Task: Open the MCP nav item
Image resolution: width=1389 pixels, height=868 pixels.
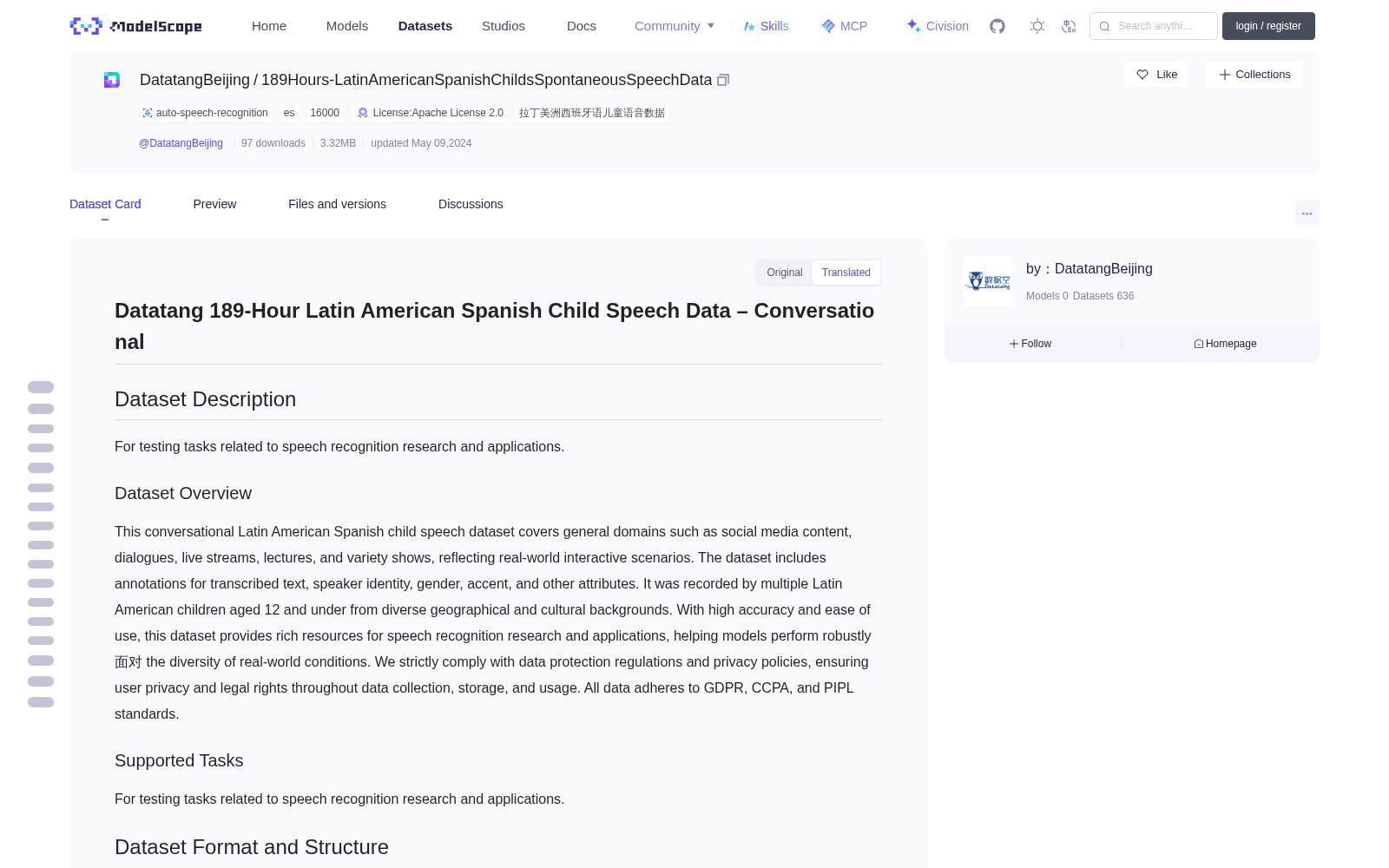Action: coord(845,26)
